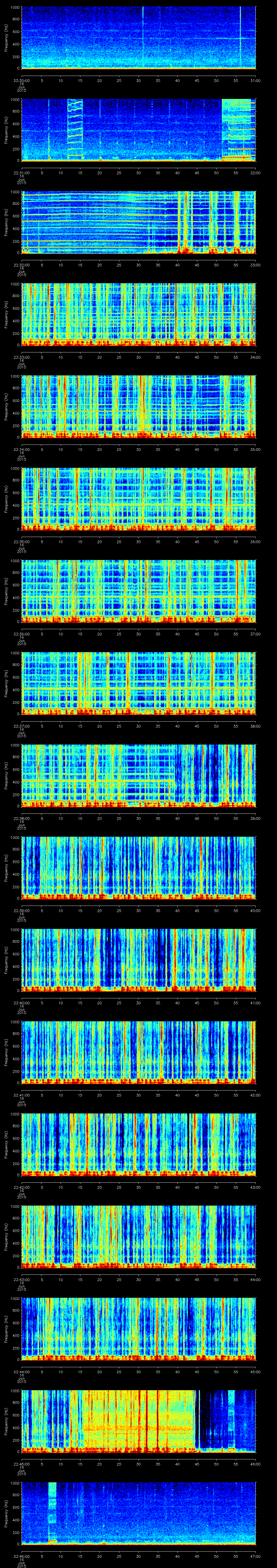277x1568 pixels.
Task: Click the 47:00 end-of-axis label
Action: [255, 1556]
